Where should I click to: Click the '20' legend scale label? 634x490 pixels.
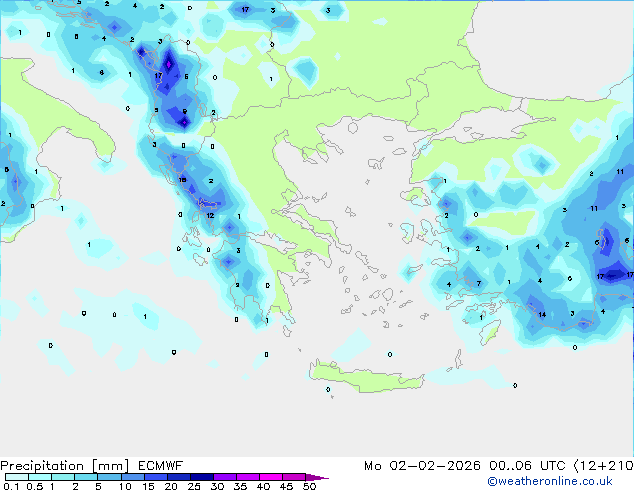[171, 486]
